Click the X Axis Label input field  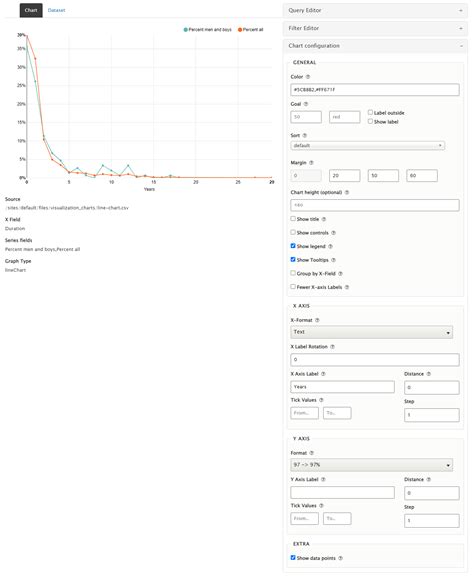click(x=342, y=387)
